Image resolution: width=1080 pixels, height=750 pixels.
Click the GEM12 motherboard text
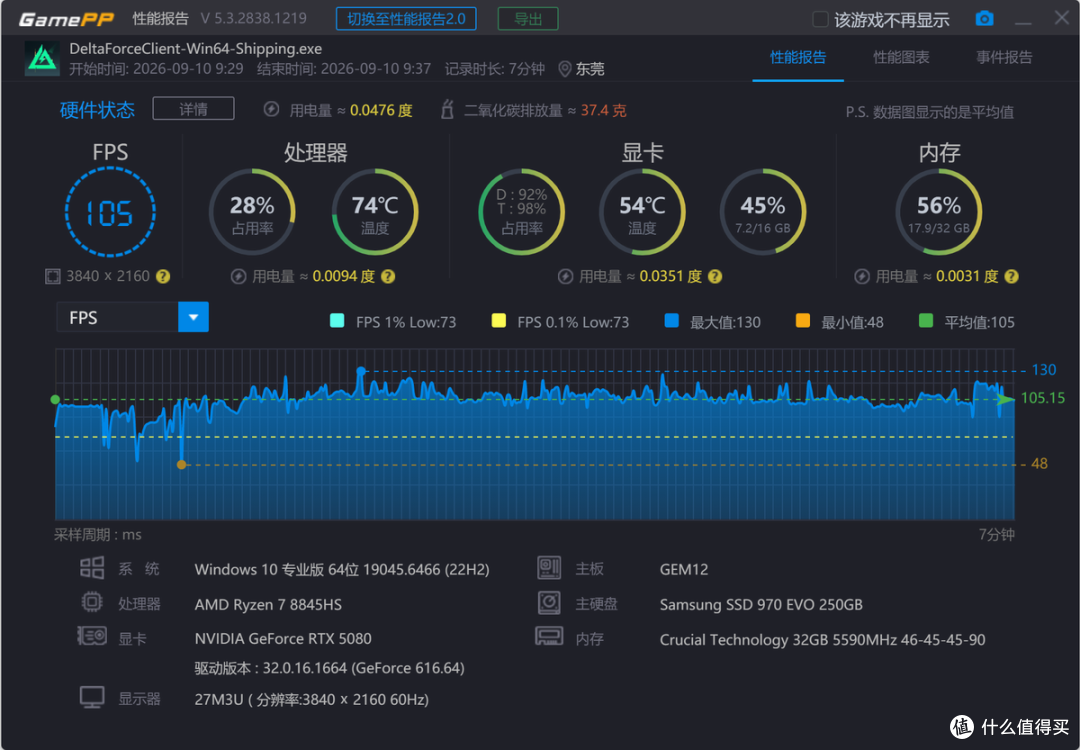(x=684, y=570)
